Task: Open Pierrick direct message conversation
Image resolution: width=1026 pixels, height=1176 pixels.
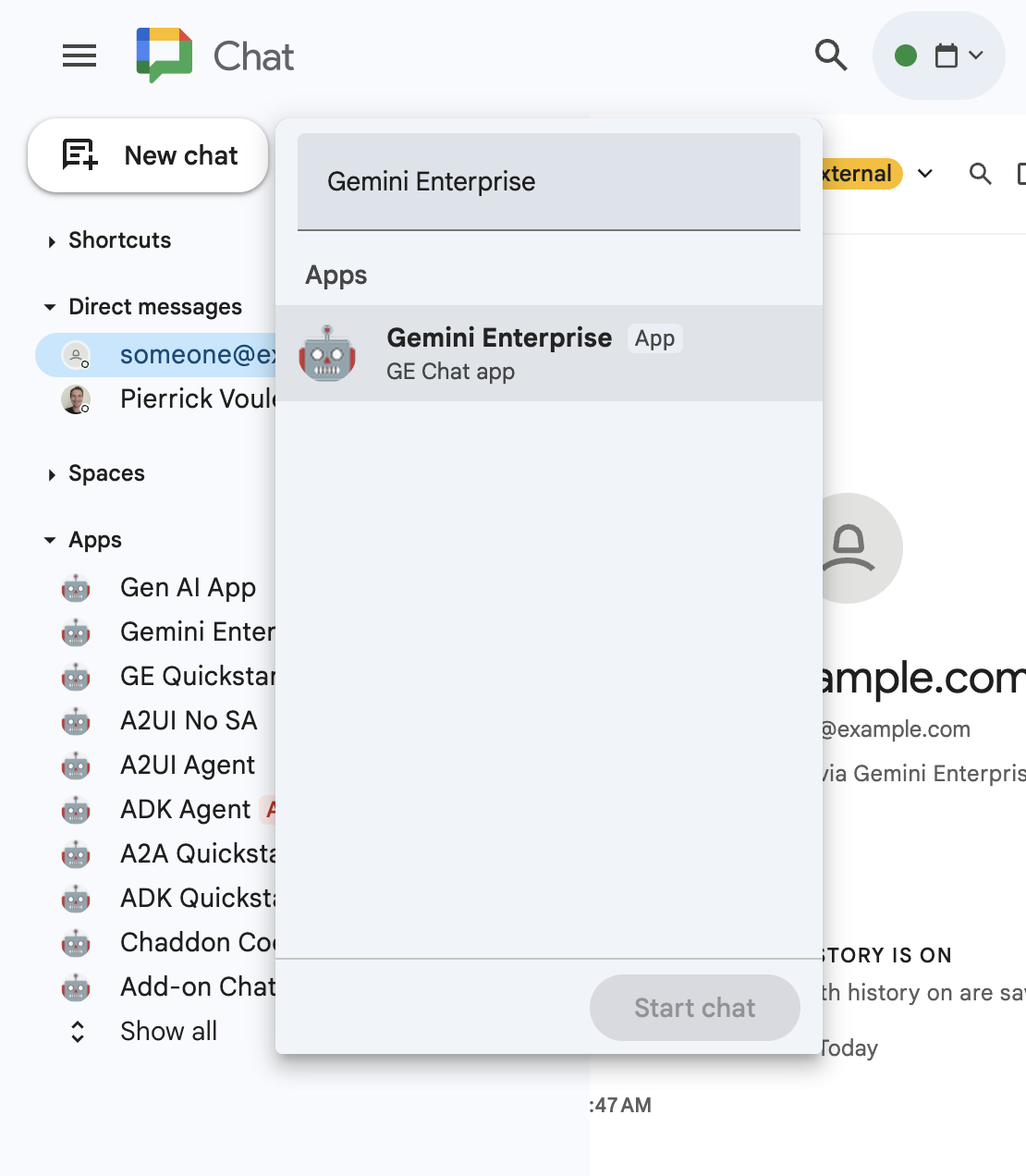Action: [196, 399]
